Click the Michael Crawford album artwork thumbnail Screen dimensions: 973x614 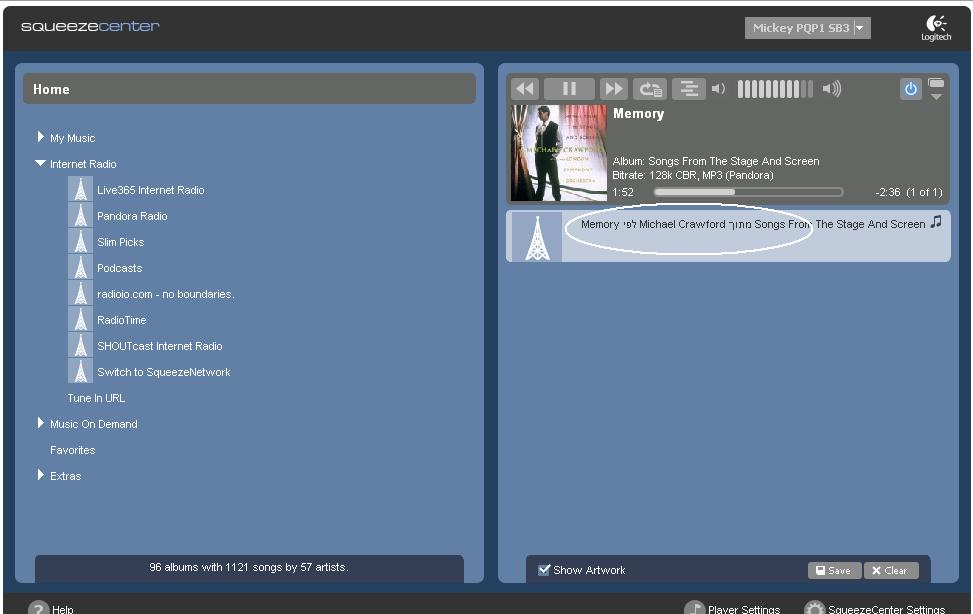(558, 153)
